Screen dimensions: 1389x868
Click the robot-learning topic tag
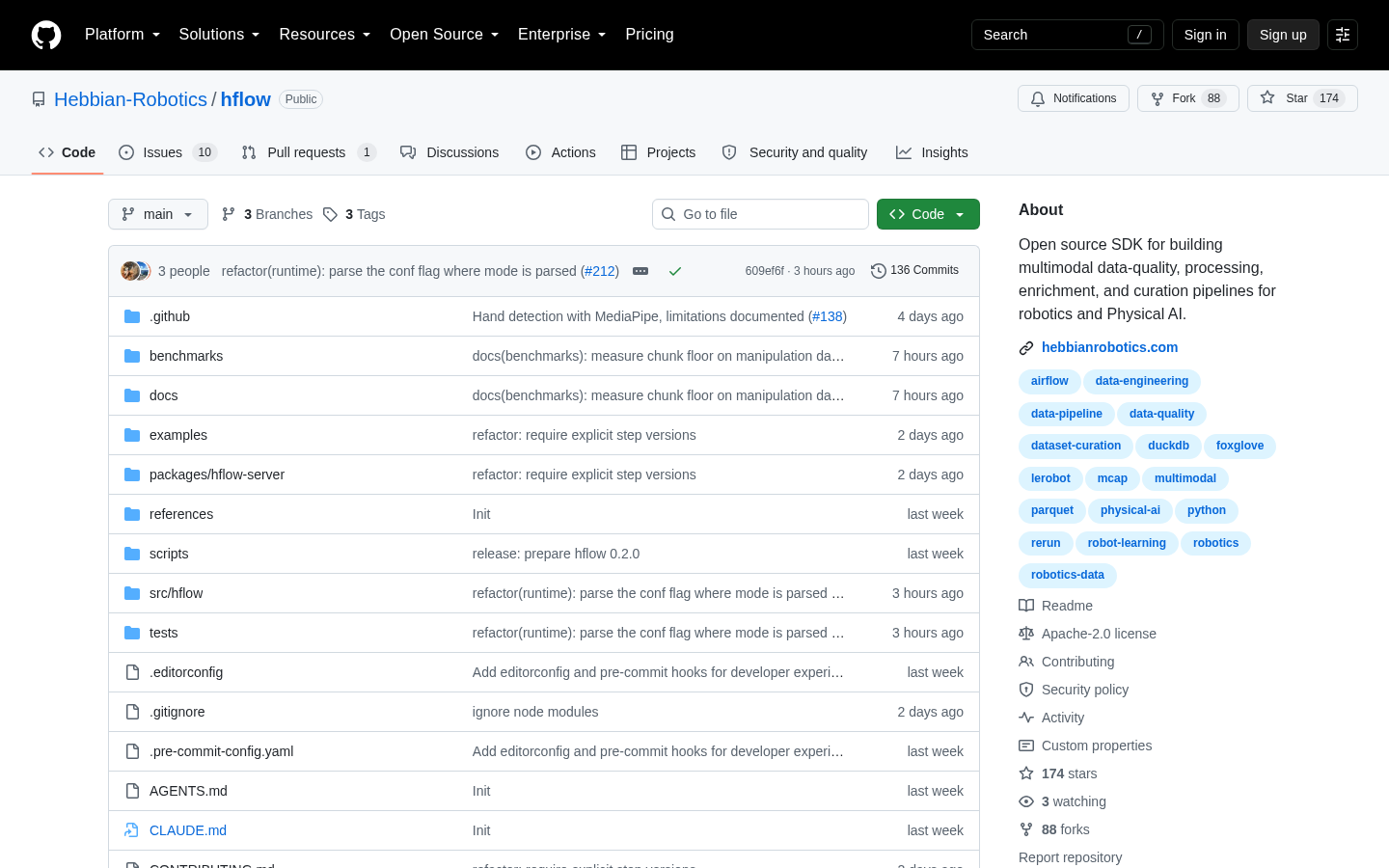point(1127,543)
